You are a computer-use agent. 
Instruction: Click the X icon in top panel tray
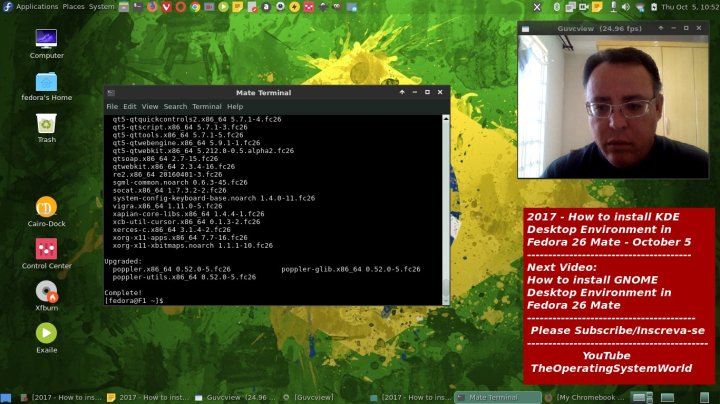(x=537, y=6)
